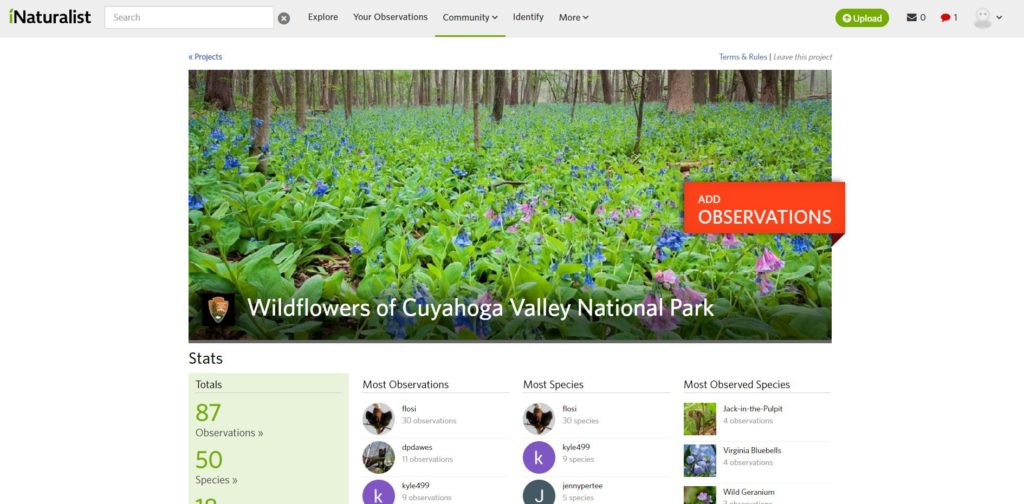Open kyle499's avatar under Most Species
The width and height of the screenshot is (1024, 504).
tap(539, 457)
